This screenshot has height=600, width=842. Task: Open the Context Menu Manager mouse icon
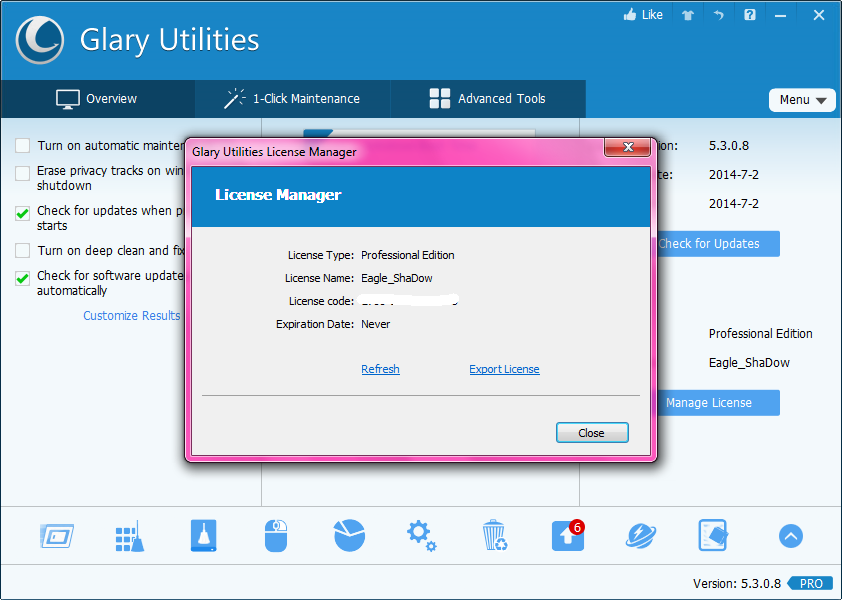(x=276, y=536)
